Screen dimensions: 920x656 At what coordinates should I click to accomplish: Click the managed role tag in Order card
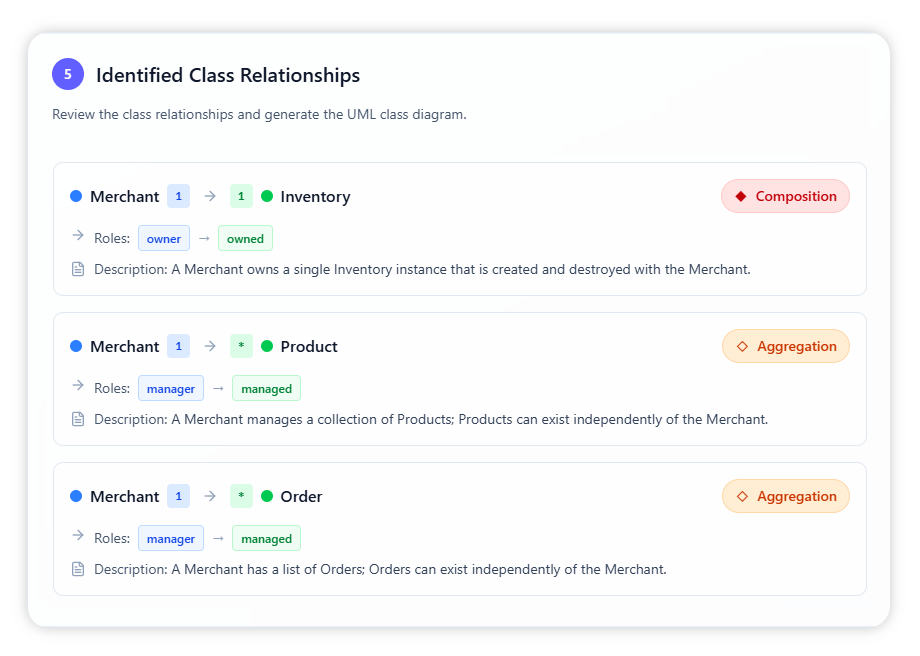pyautogui.click(x=266, y=539)
